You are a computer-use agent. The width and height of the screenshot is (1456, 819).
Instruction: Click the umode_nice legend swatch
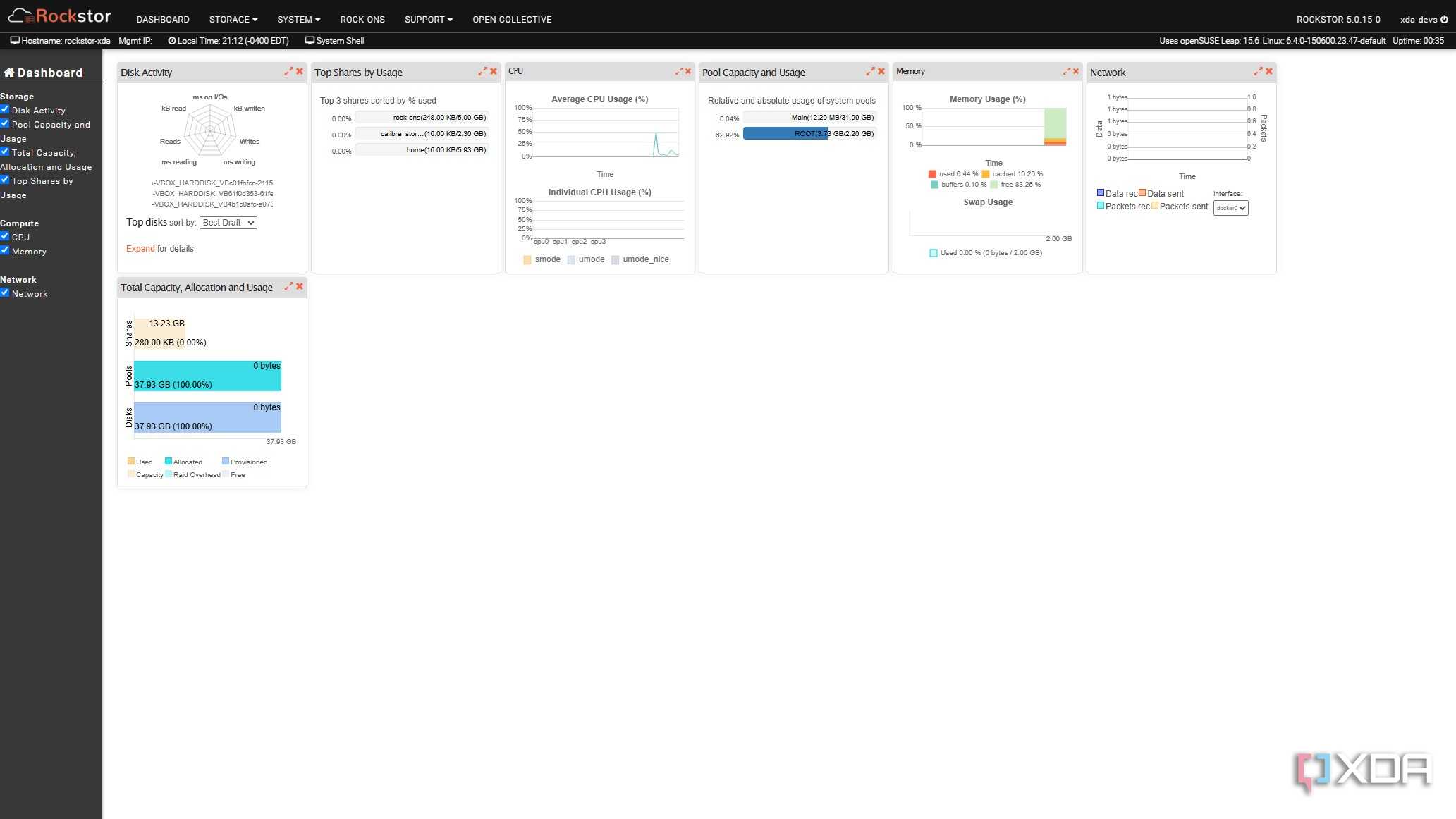616,260
